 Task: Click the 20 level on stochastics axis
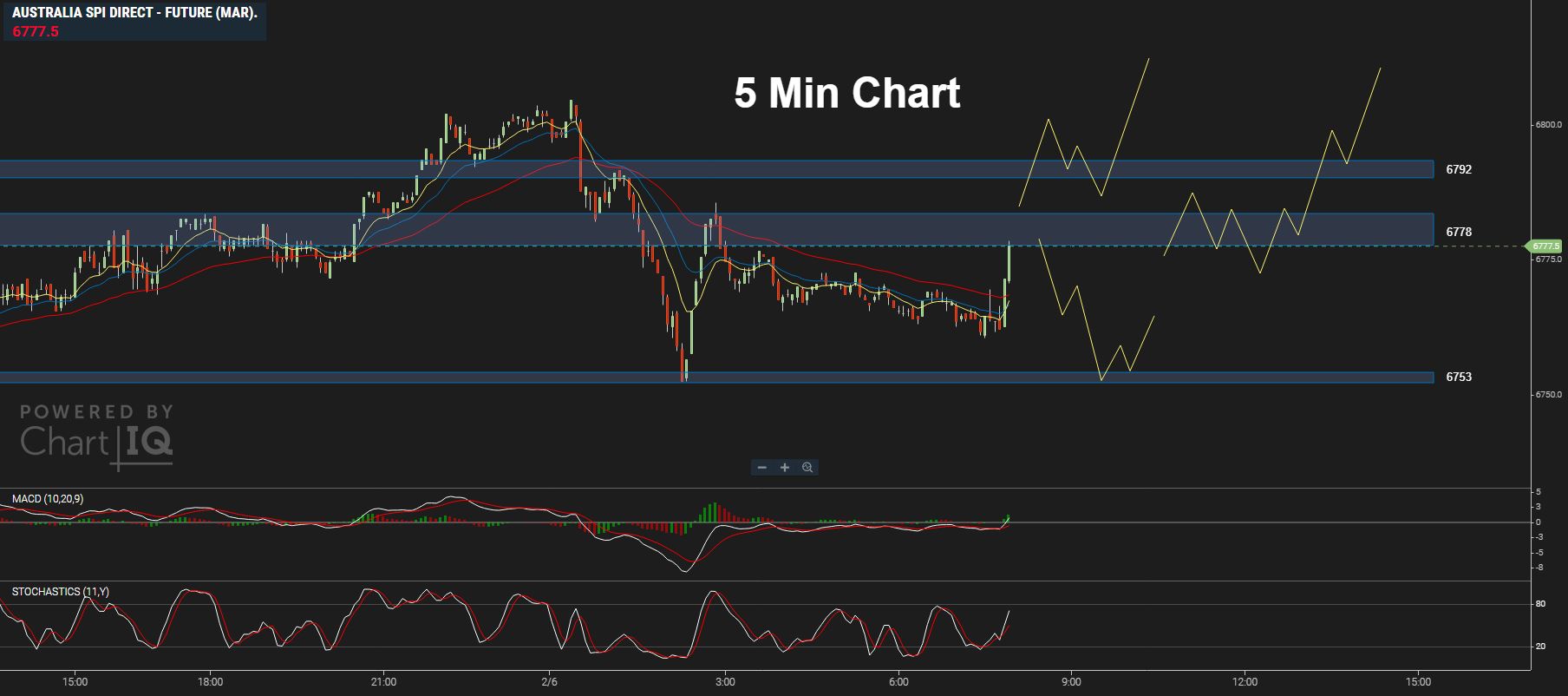click(x=1540, y=647)
